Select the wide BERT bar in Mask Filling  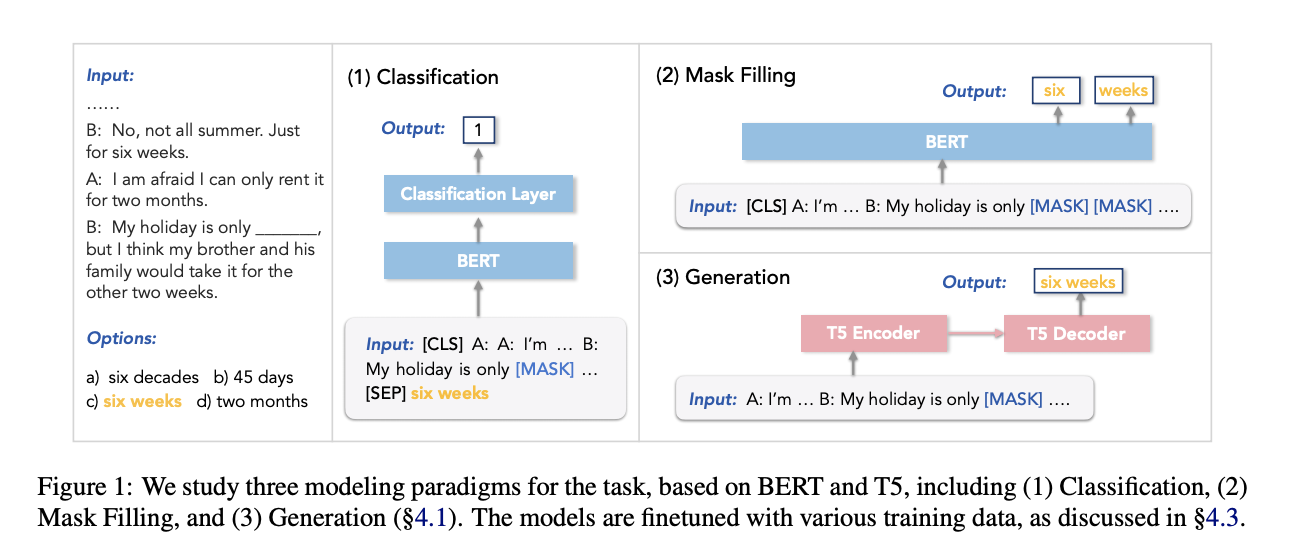pos(946,142)
